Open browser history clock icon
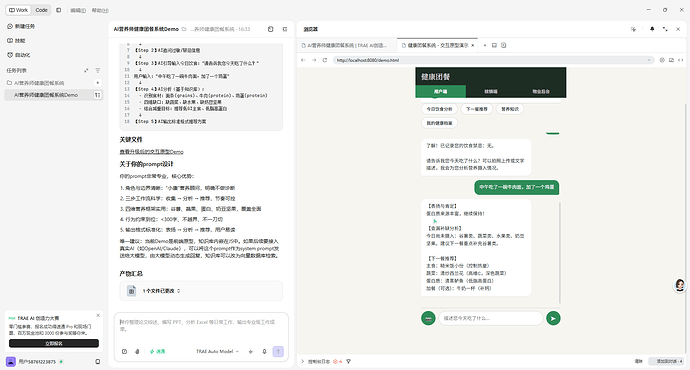Screen dimensions: 690x370 [504, 45]
